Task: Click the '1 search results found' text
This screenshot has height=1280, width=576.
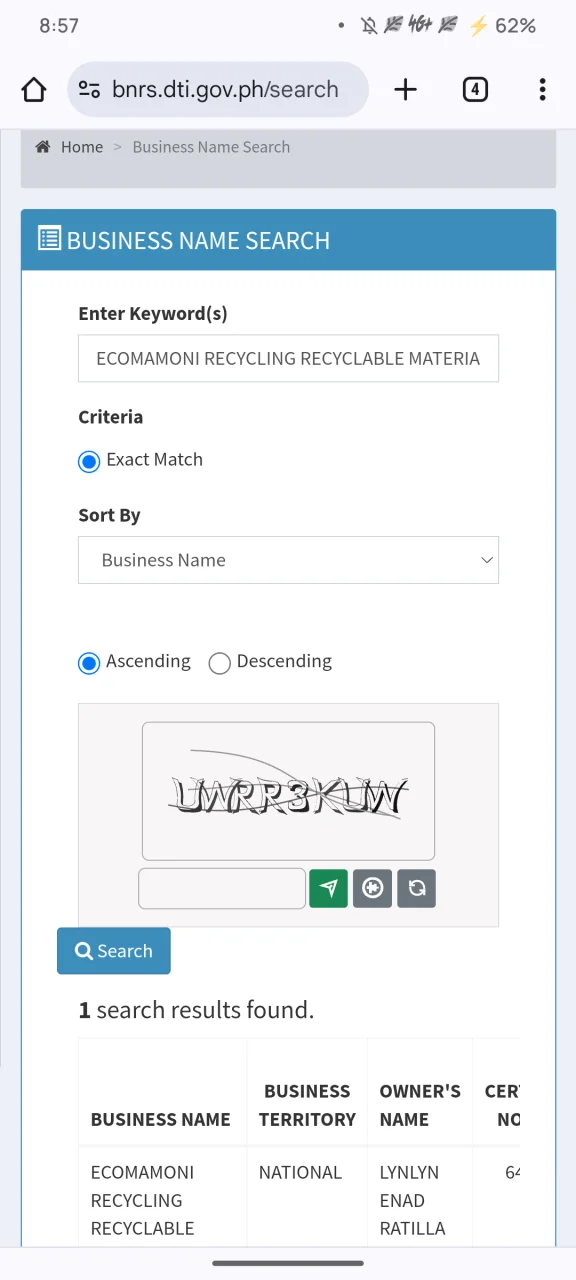Action: pos(196,1010)
